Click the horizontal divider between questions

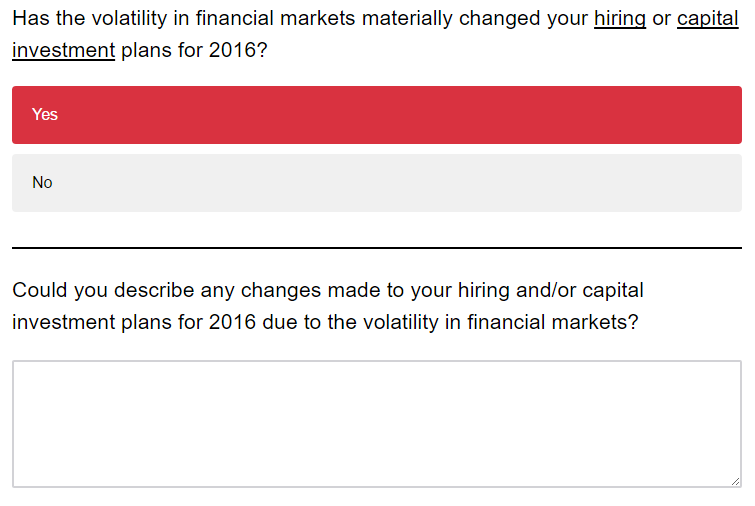[x=377, y=248]
